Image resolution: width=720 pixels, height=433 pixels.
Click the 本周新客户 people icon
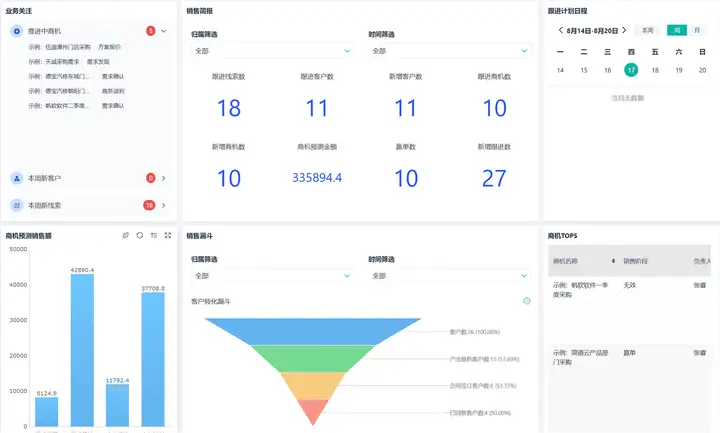click(x=17, y=178)
